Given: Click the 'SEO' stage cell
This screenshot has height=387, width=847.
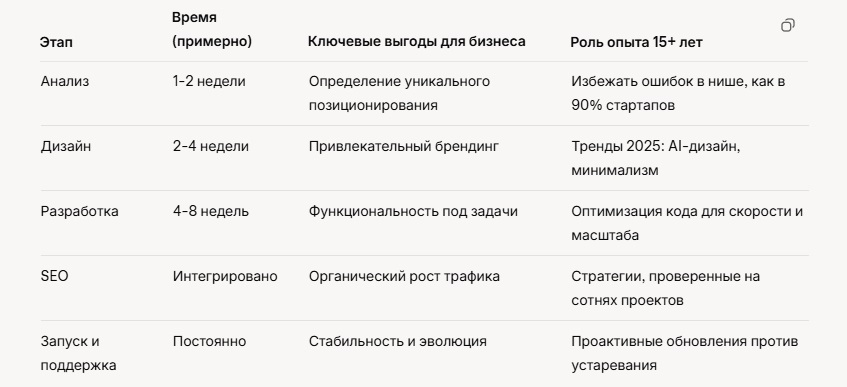Looking at the screenshot, I should (55, 276).
